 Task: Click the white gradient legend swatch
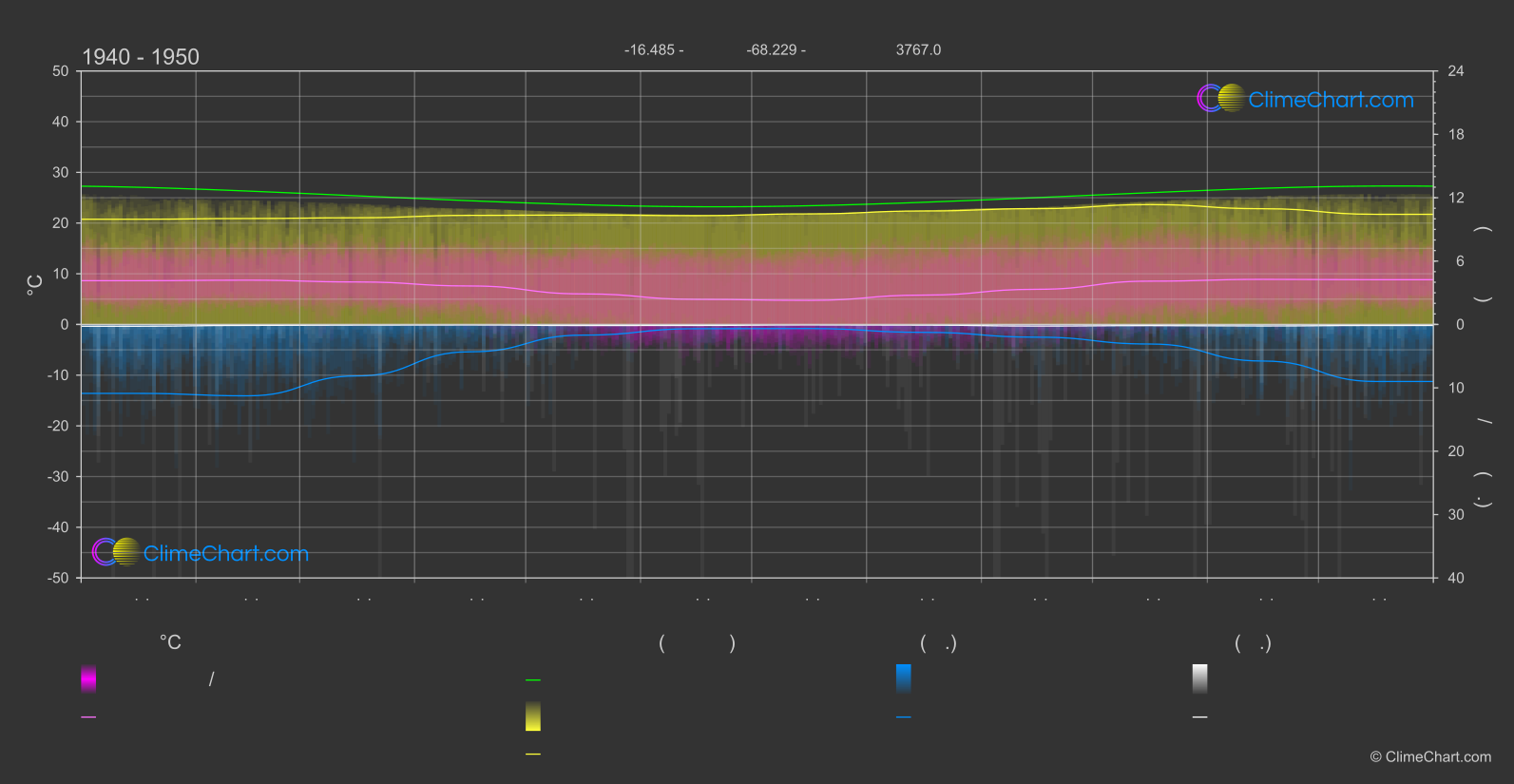[x=1200, y=679]
